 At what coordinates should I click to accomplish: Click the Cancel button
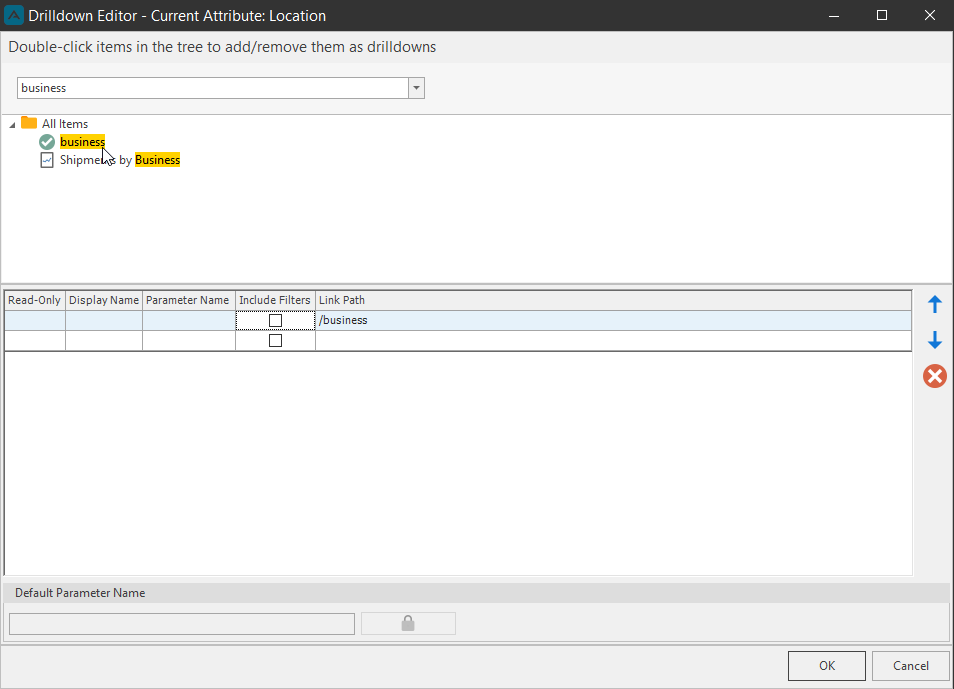point(910,666)
